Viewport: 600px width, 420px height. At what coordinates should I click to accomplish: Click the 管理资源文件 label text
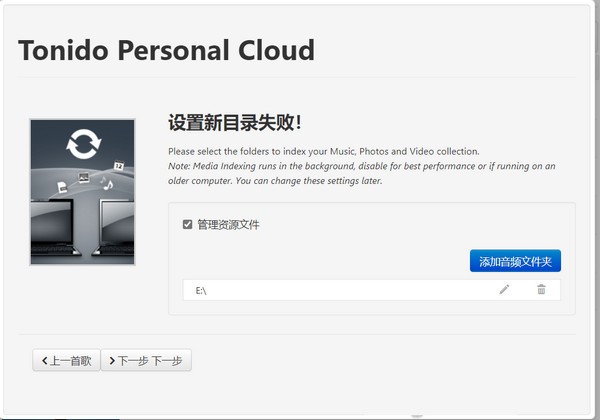[x=228, y=225]
